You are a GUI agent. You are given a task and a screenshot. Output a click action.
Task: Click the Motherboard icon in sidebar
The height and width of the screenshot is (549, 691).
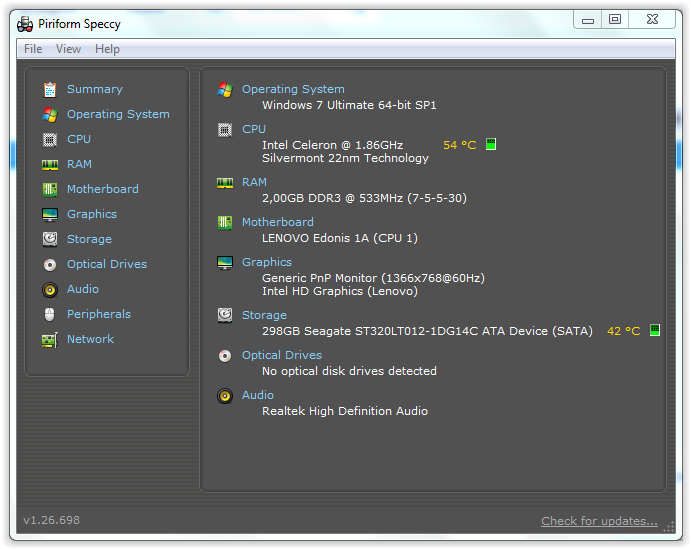(49, 189)
